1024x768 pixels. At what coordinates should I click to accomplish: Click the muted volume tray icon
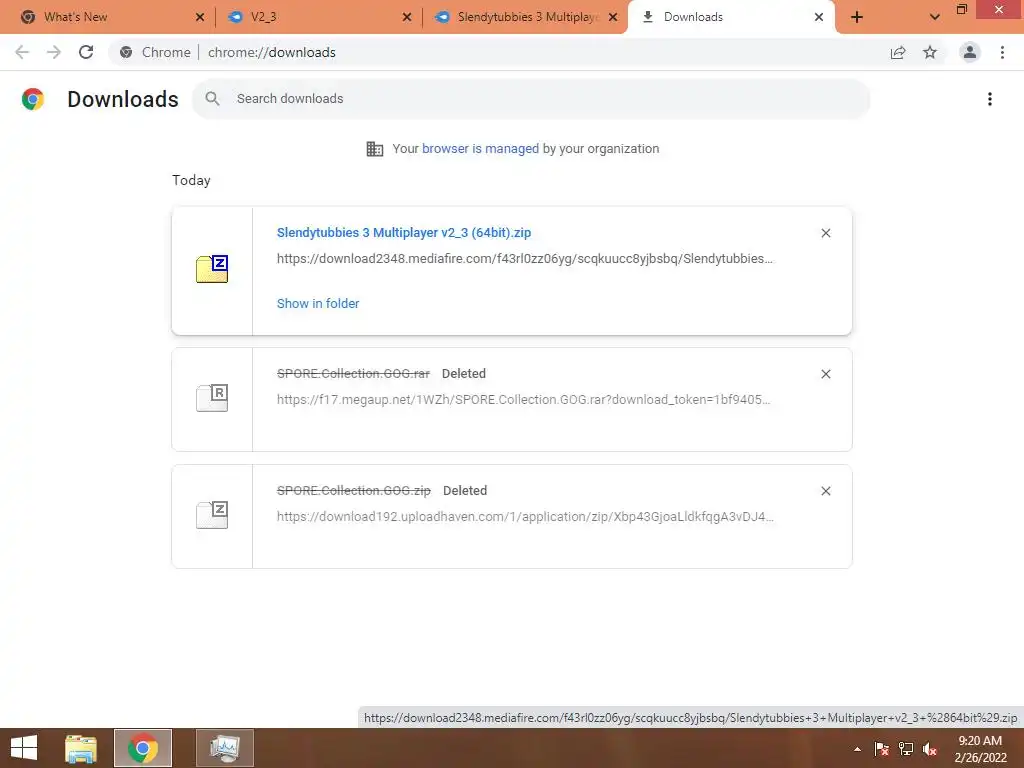pos(930,749)
